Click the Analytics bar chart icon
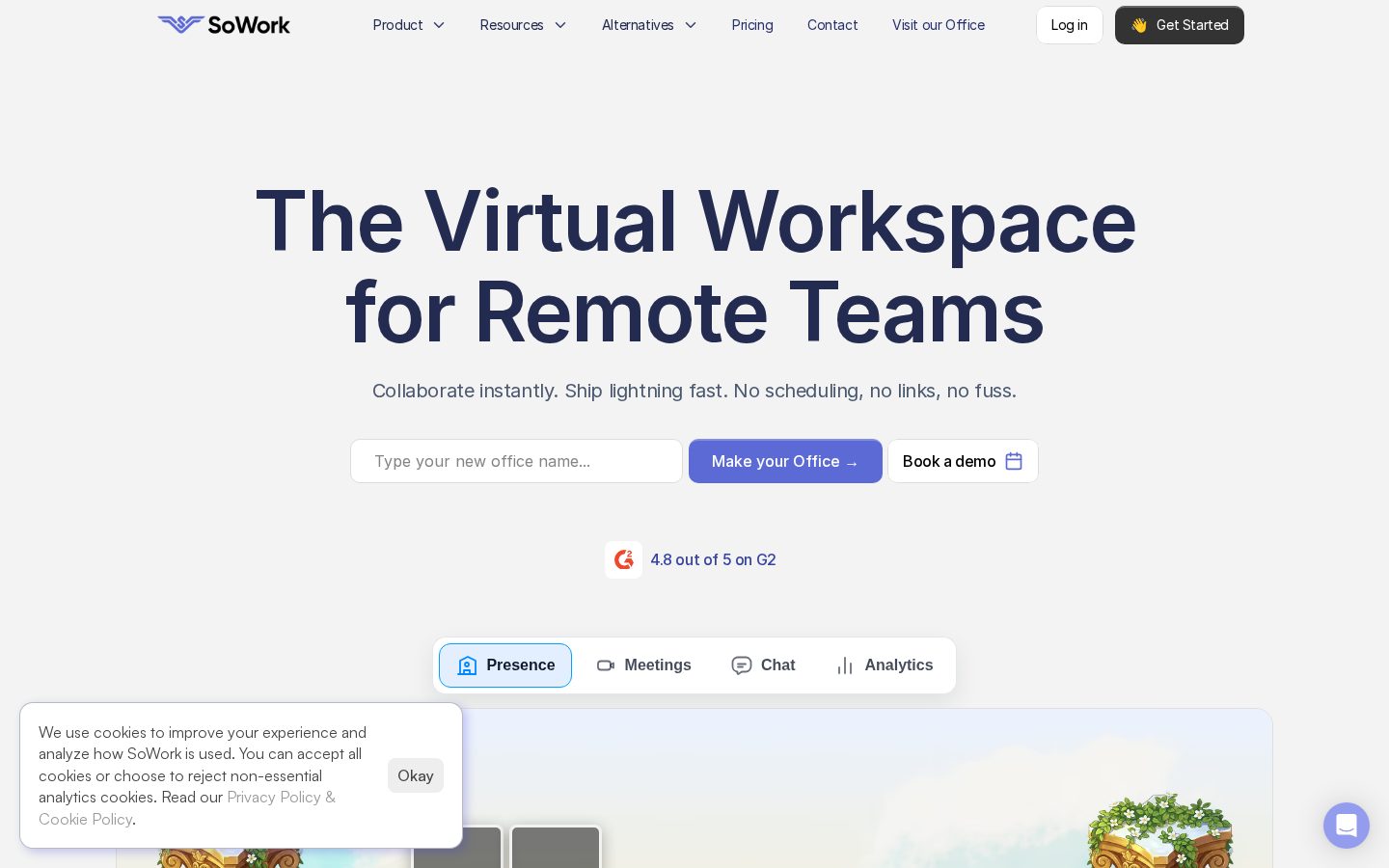Viewport: 1389px width, 868px height. pyautogui.click(x=845, y=665)
